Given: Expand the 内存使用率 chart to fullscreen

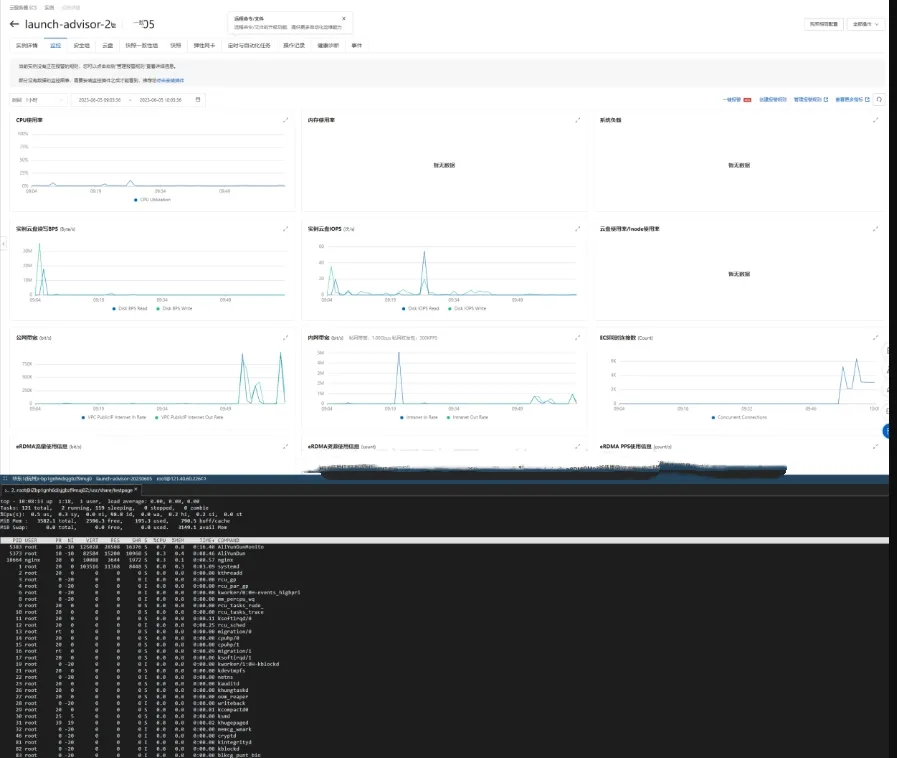Looking at the screenshot, I should 577,120.
